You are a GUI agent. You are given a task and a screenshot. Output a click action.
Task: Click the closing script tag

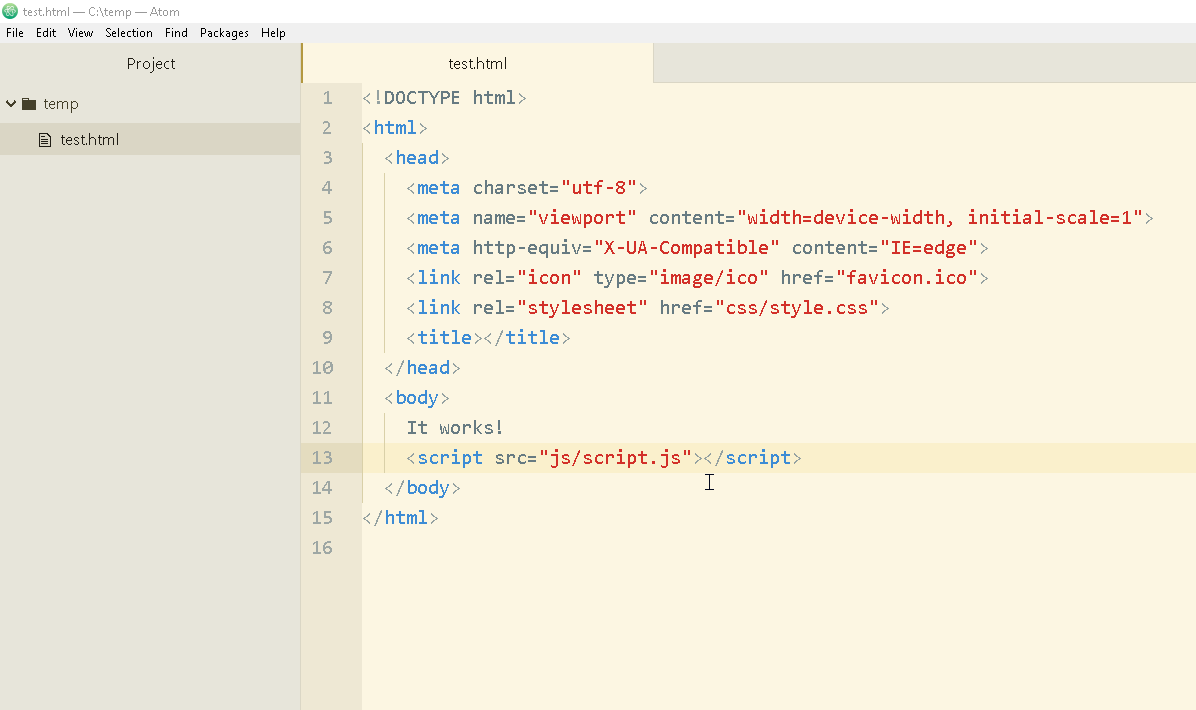click(753, 458)
